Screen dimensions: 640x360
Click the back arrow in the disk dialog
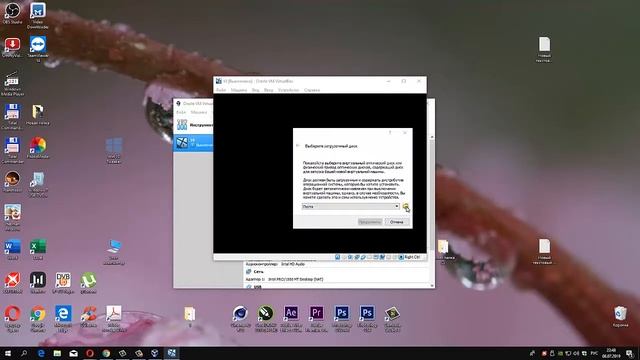coord(298,146)
